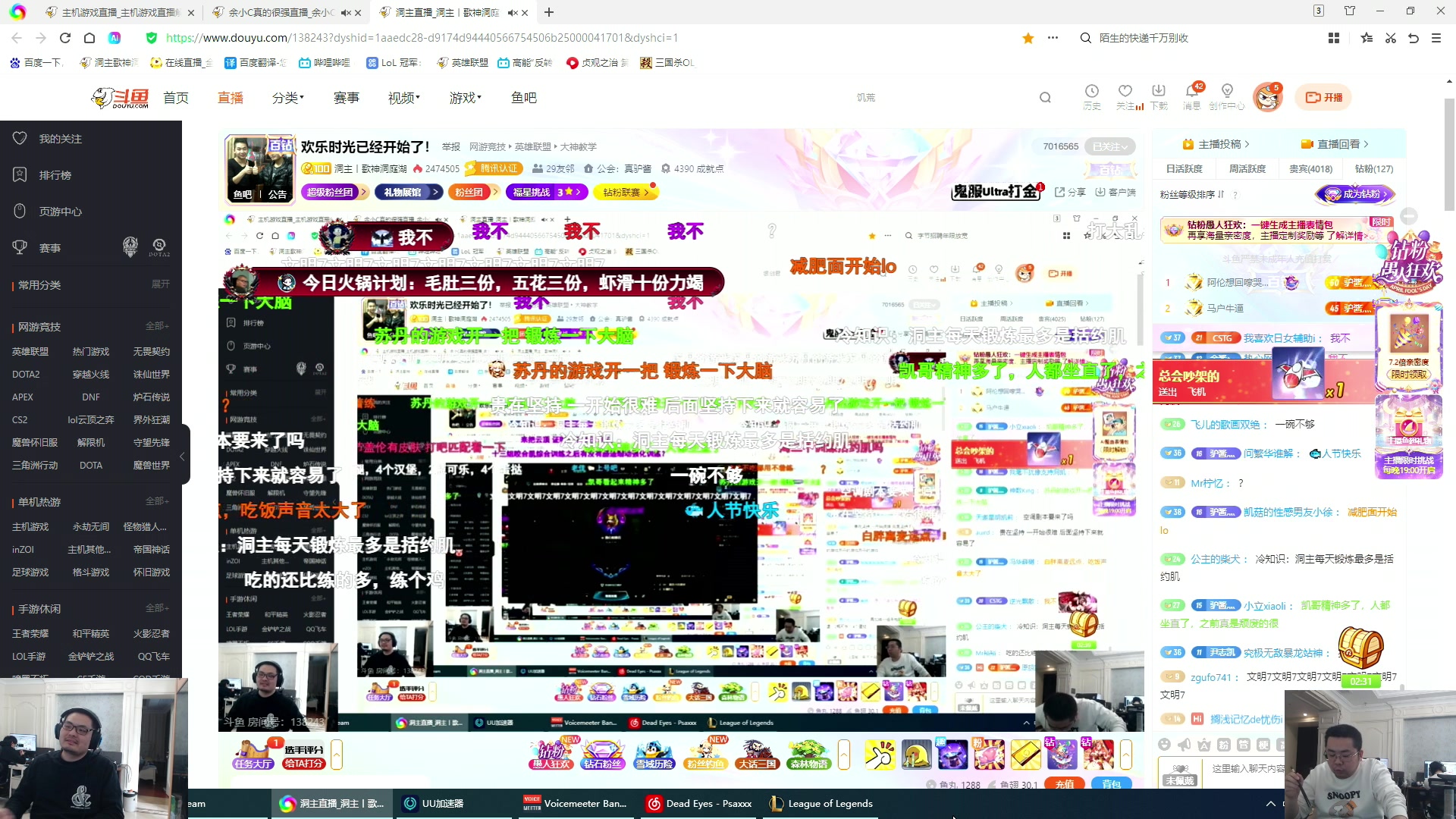1456x819 pixels.
Task: Open the 赛事 navigation item
Action: coord(347,98)
